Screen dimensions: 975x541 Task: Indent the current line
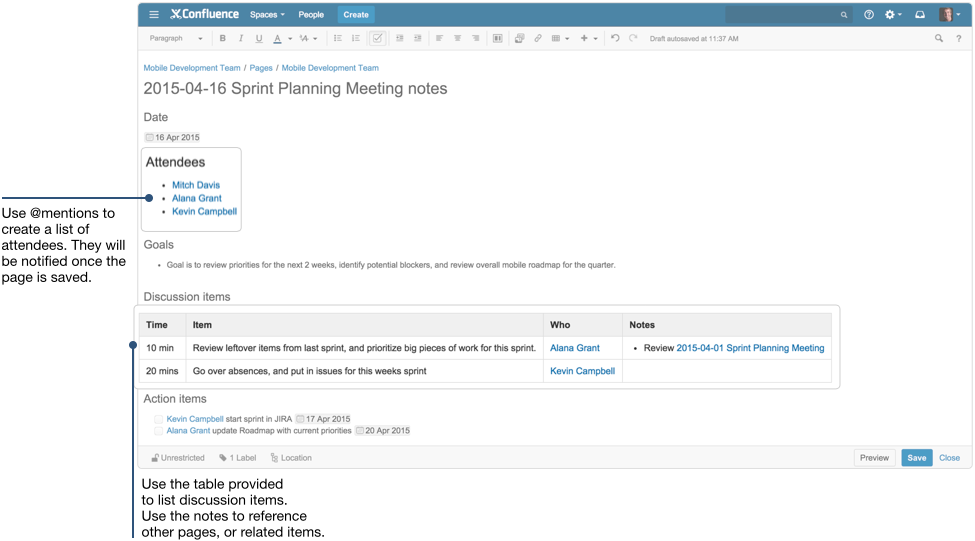[x=418, y=39]
